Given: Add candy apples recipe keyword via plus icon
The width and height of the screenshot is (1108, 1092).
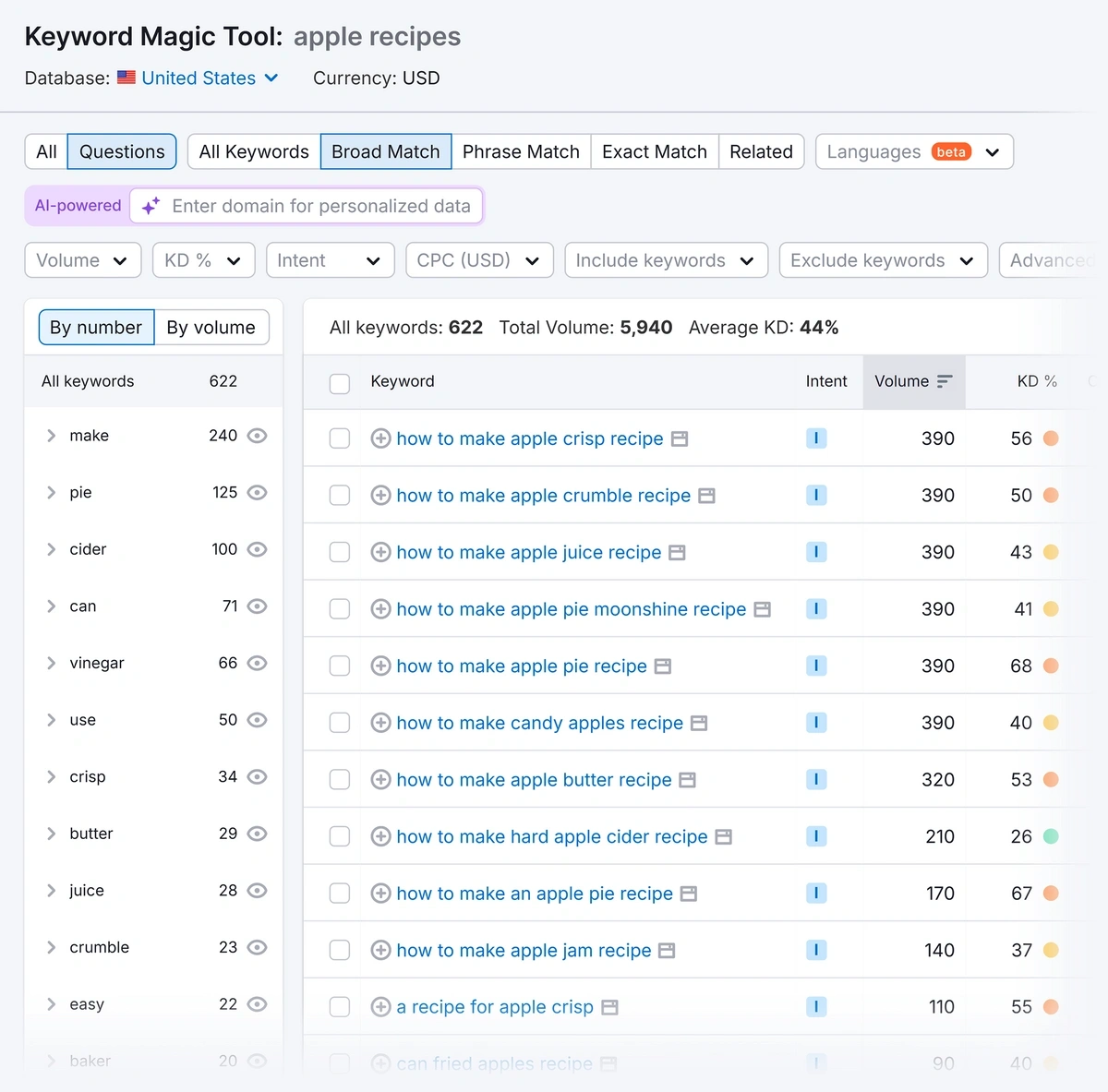Looking at the screenshot, I should pyautogui.click(x=380, y=723).
